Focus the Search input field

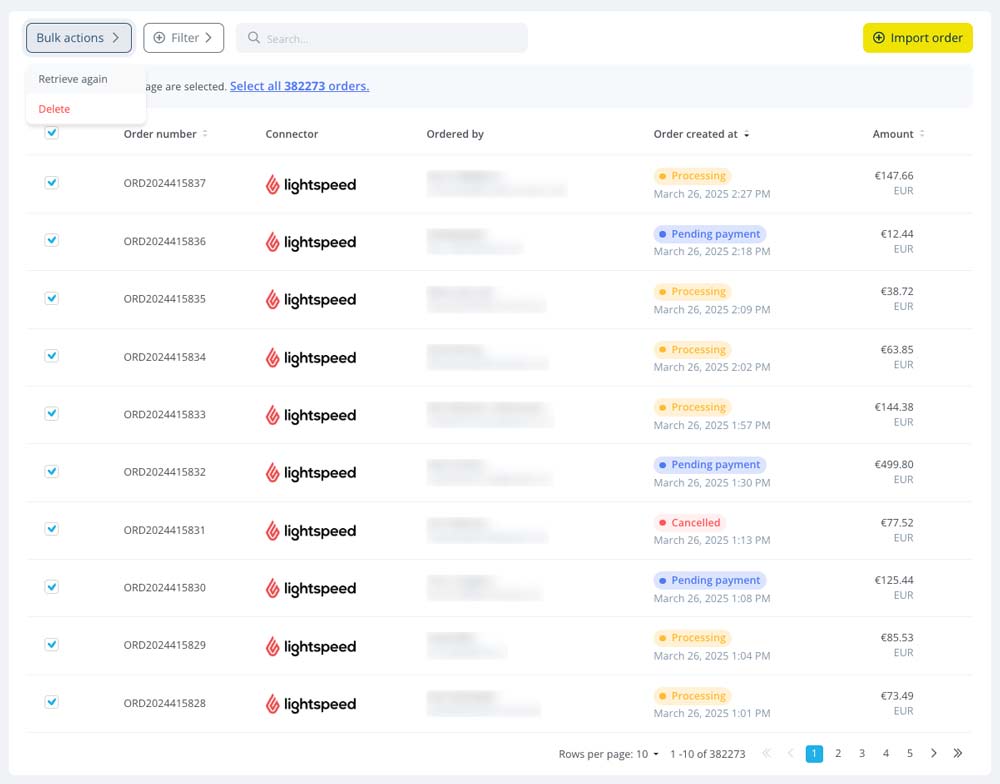pyautogui.click(x=381, y=38)
